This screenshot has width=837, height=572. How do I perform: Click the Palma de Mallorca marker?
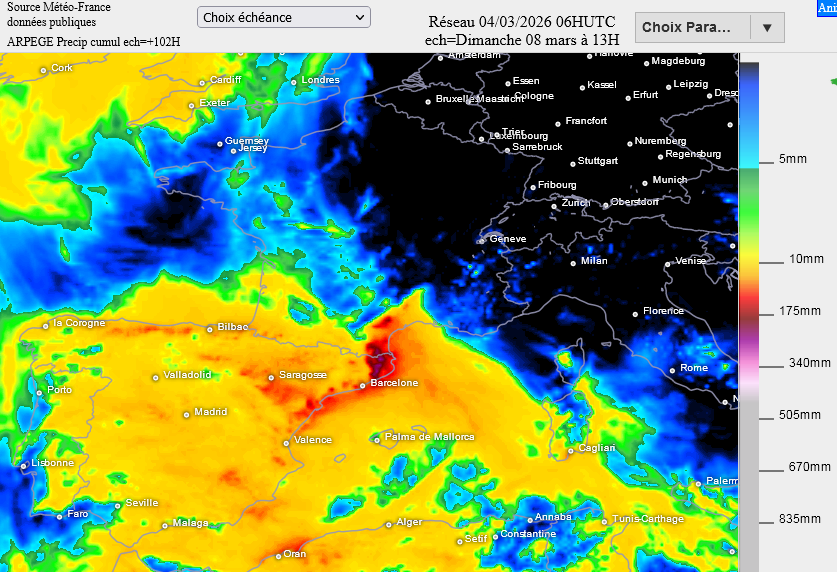click(377, 439)
